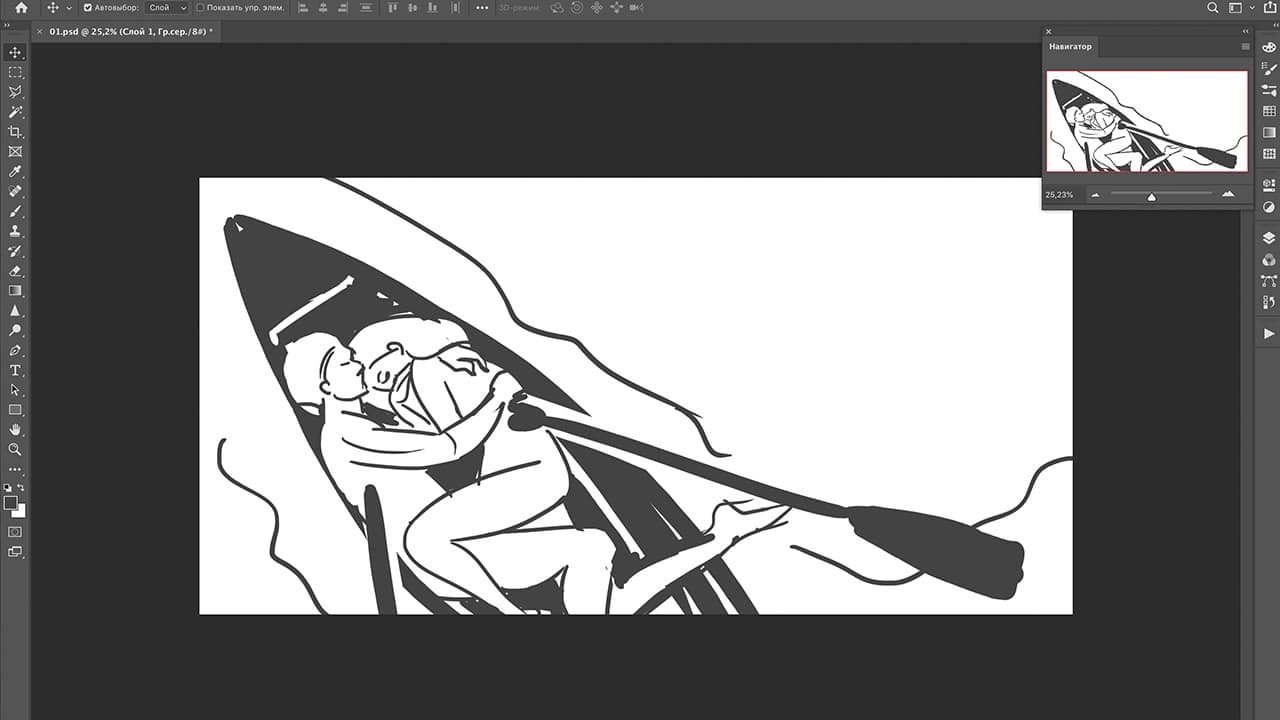The image size is (1280, 720).
Task: Click the distribute horizontally button in options bar
Action: 366,7
